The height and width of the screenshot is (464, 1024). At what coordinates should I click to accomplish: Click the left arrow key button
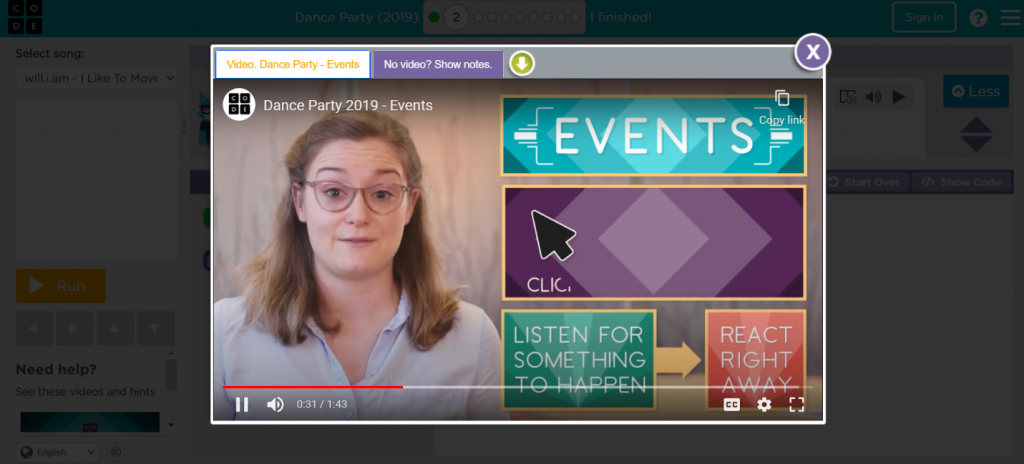(x=35, y=328)
